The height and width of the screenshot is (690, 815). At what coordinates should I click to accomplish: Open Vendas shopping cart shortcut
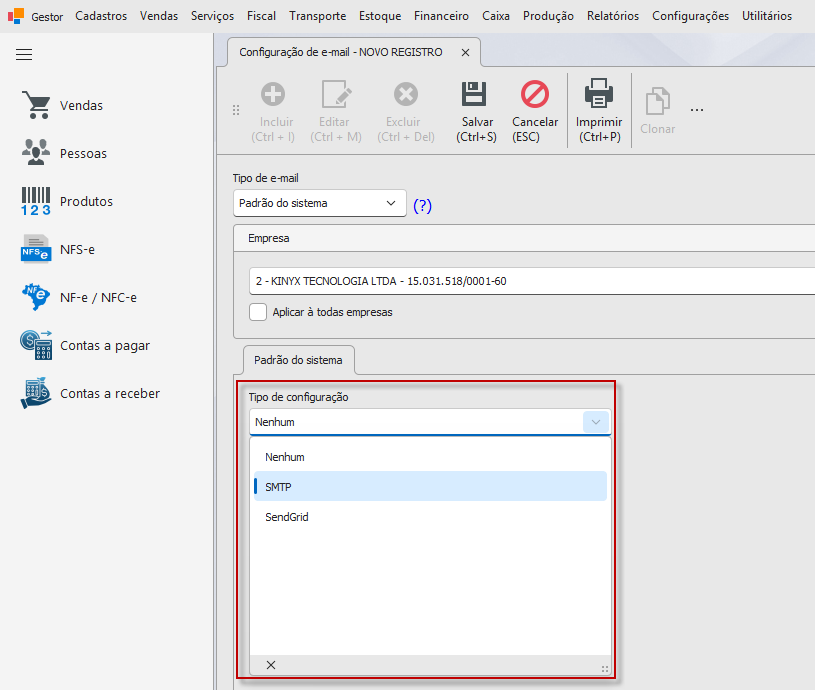pos(62,105)
